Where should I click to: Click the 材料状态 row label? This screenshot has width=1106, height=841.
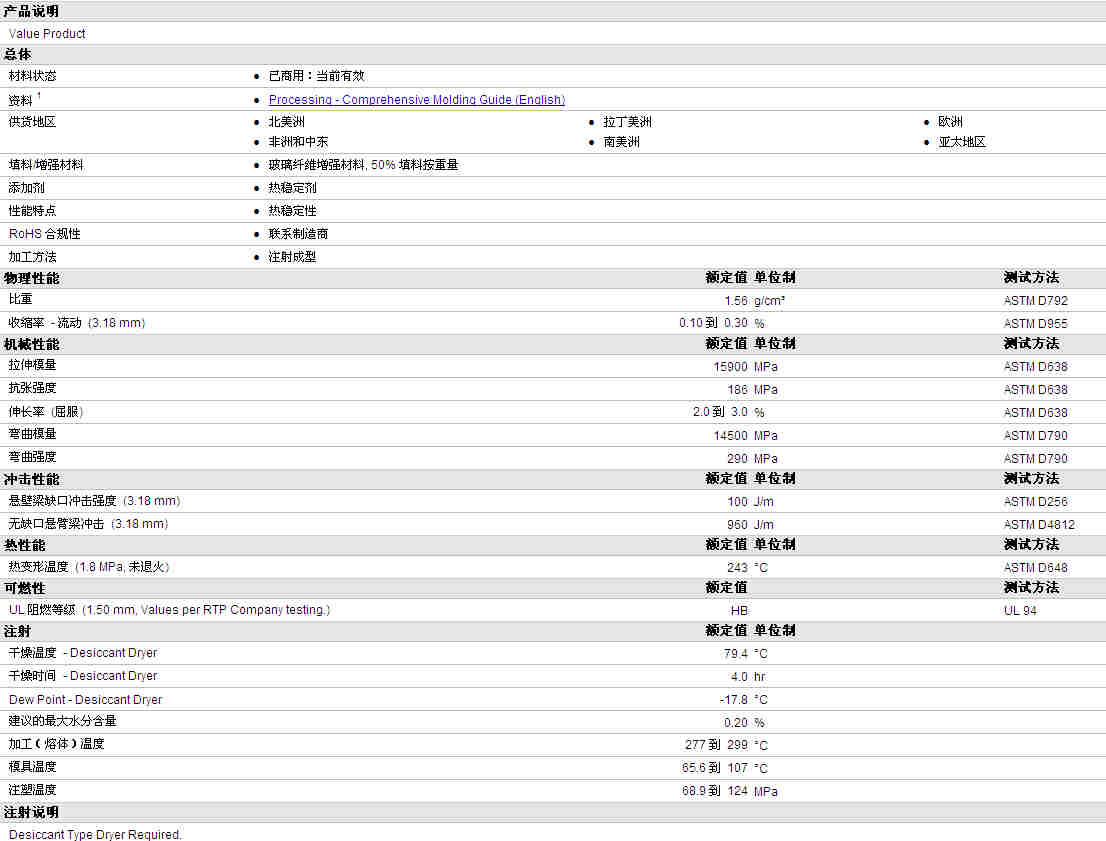32,75
